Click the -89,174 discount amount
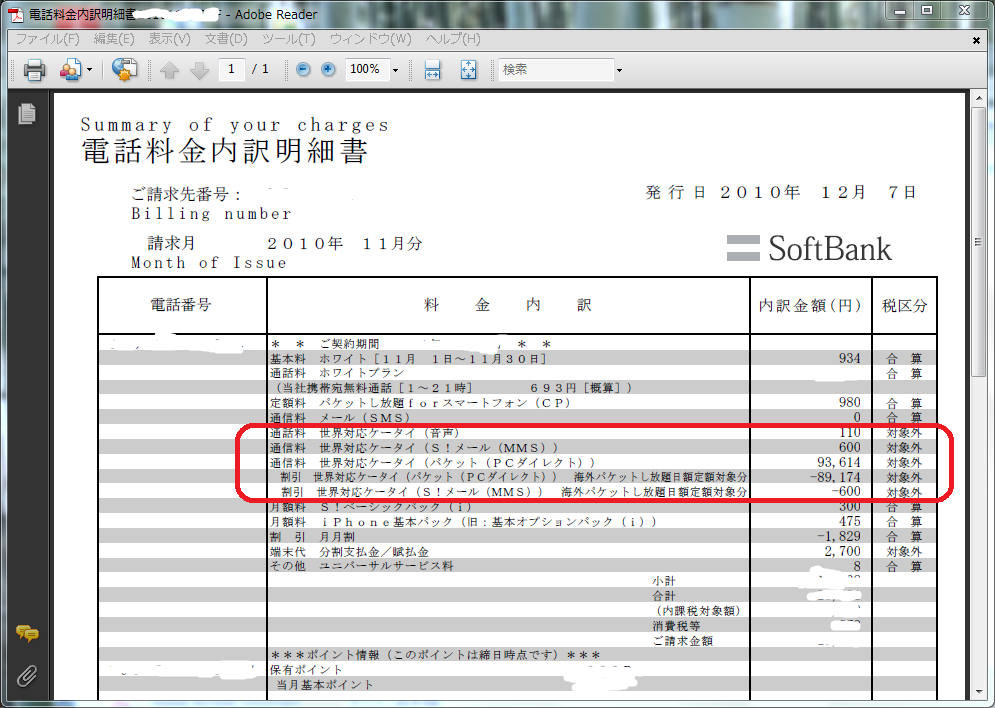 click(x=834, y=477)
